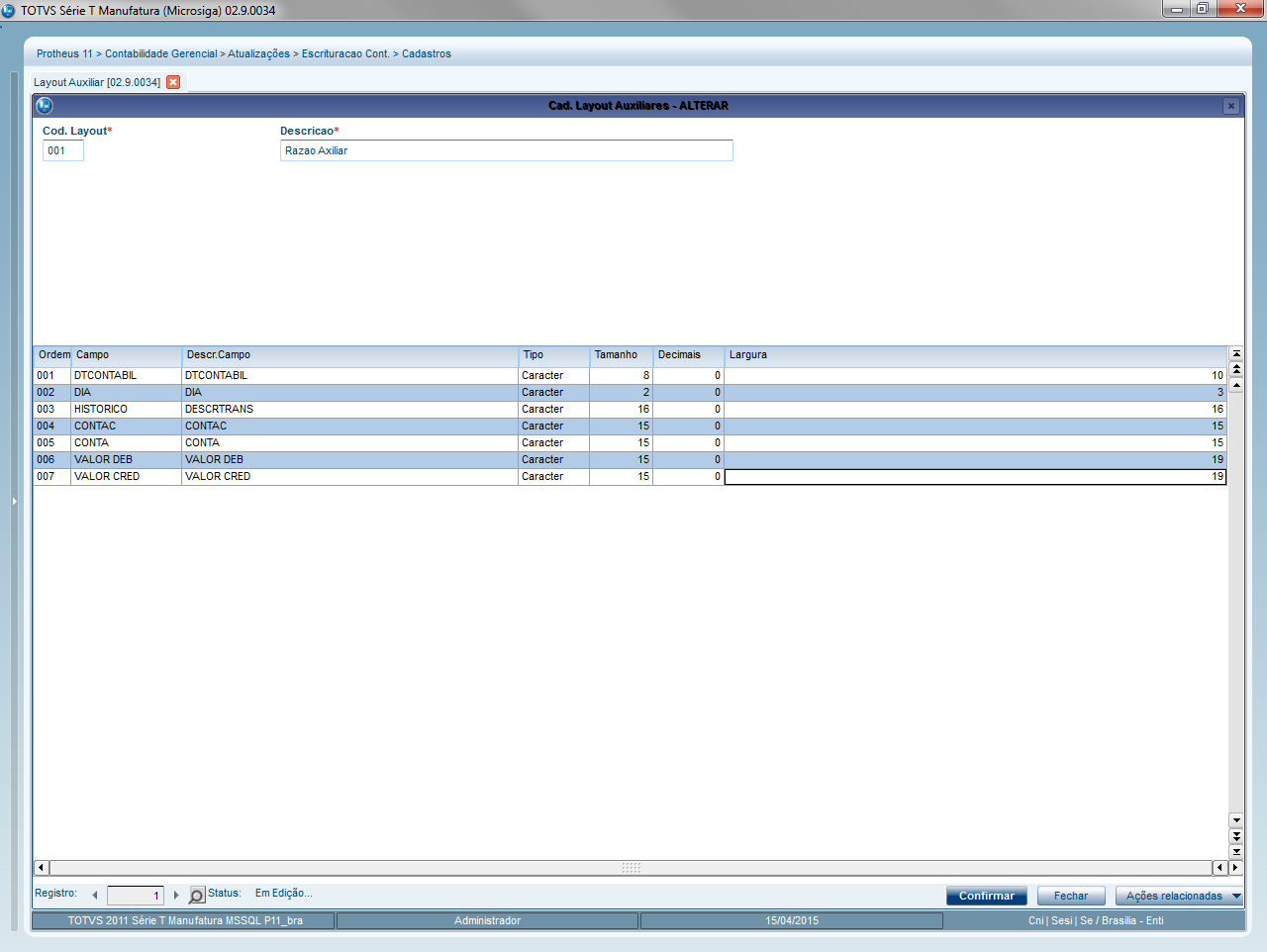The height and width of the screenshot is (952, 1267).
Task: Page down with double down-arrow button
Action: pyautogui.click(x=1236, y=836)
